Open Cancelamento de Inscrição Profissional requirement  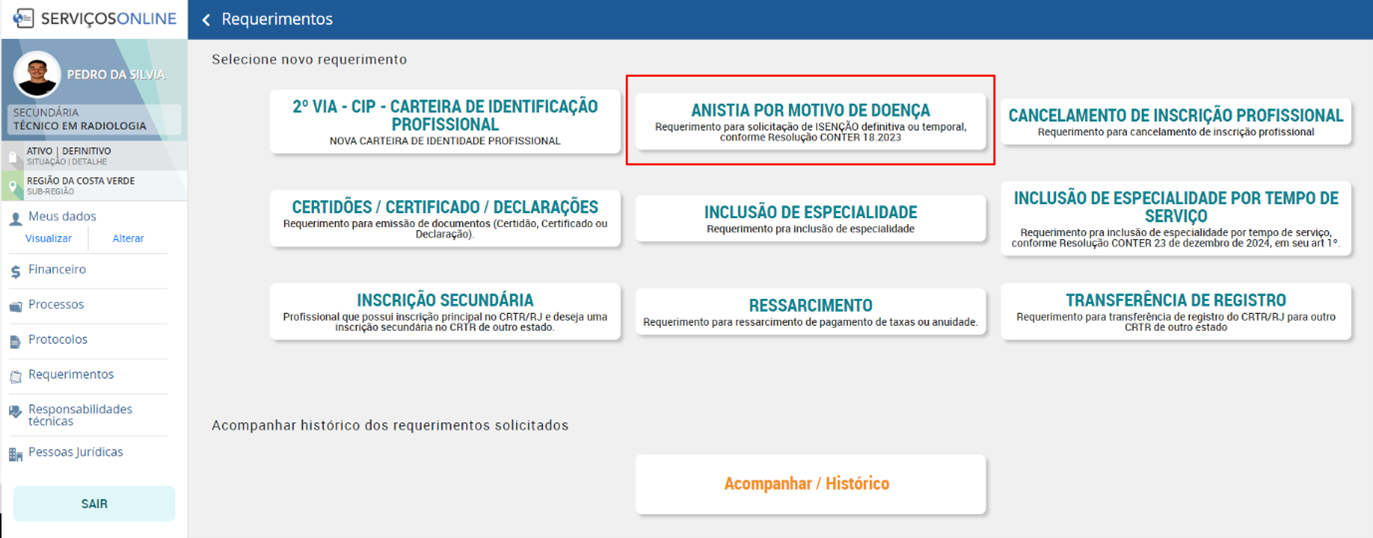(1175, 122)
